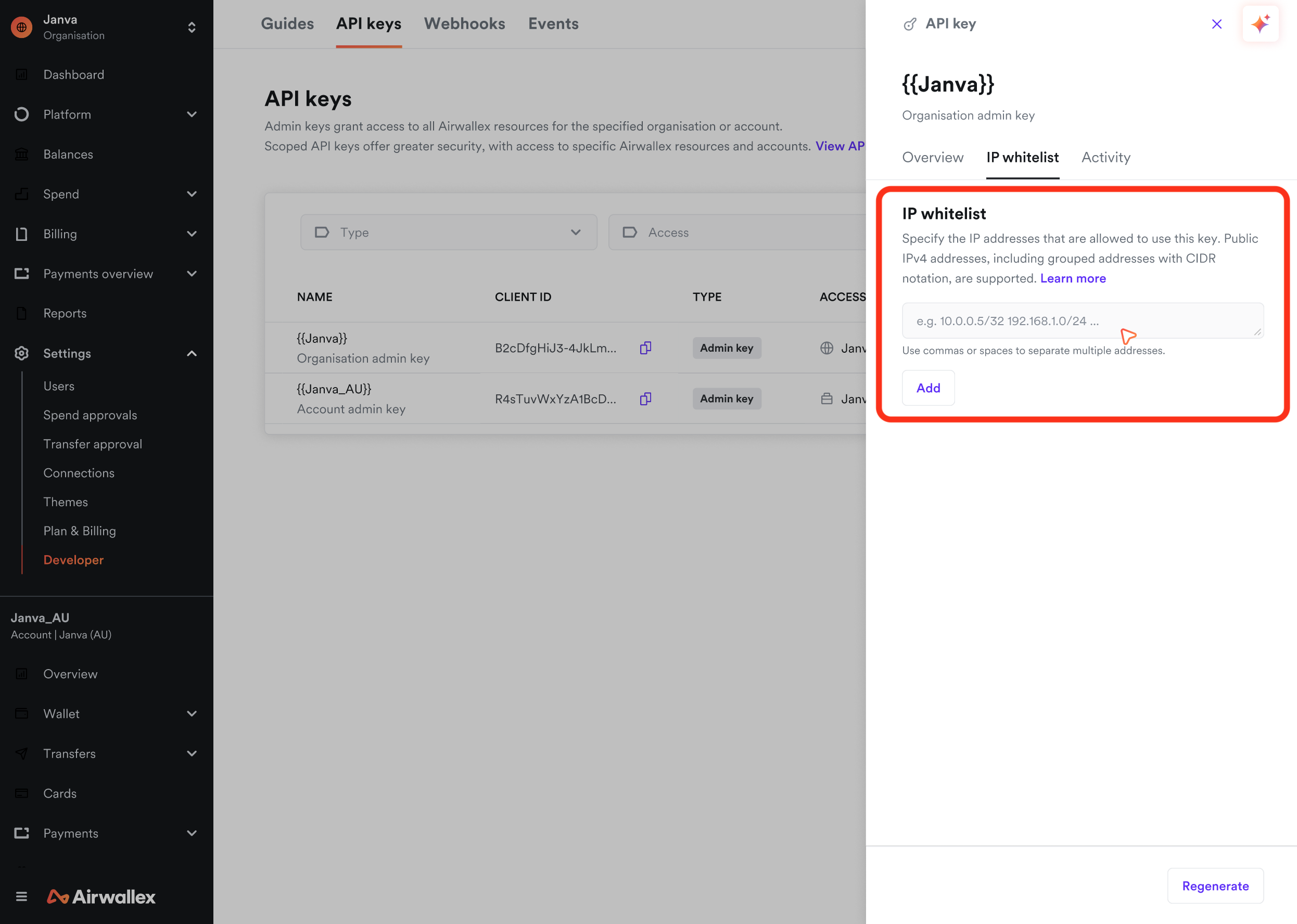Expand the Janva organisation switcher

click(x=192, y=27)
